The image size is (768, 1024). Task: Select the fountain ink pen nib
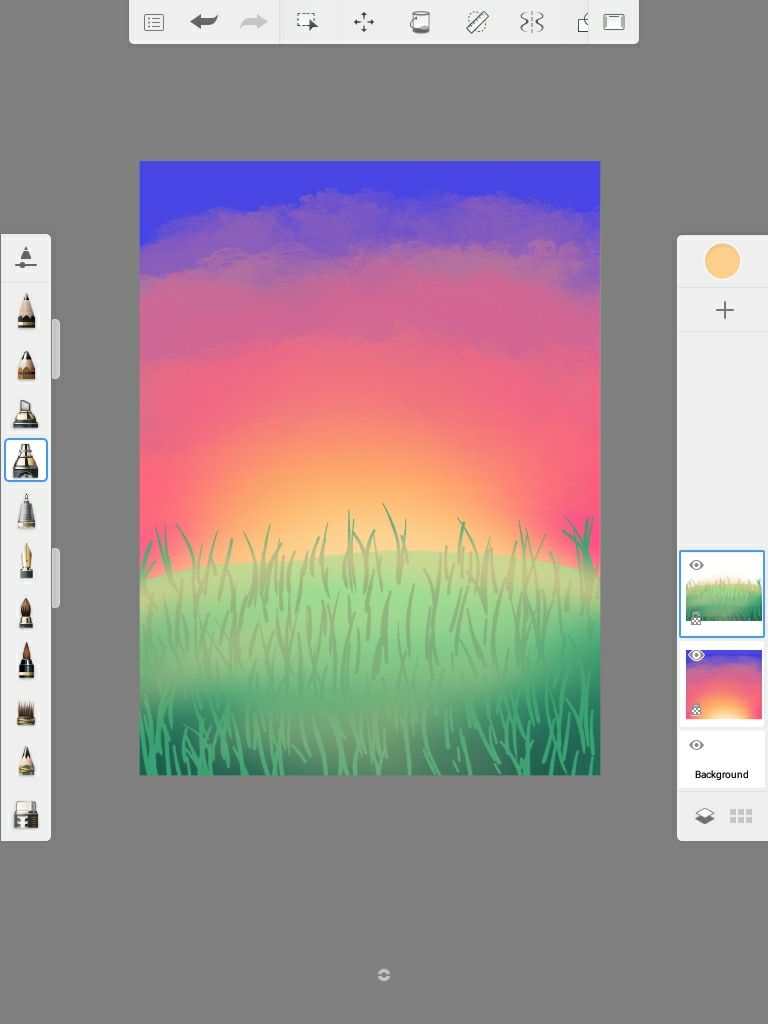point(26,560)
